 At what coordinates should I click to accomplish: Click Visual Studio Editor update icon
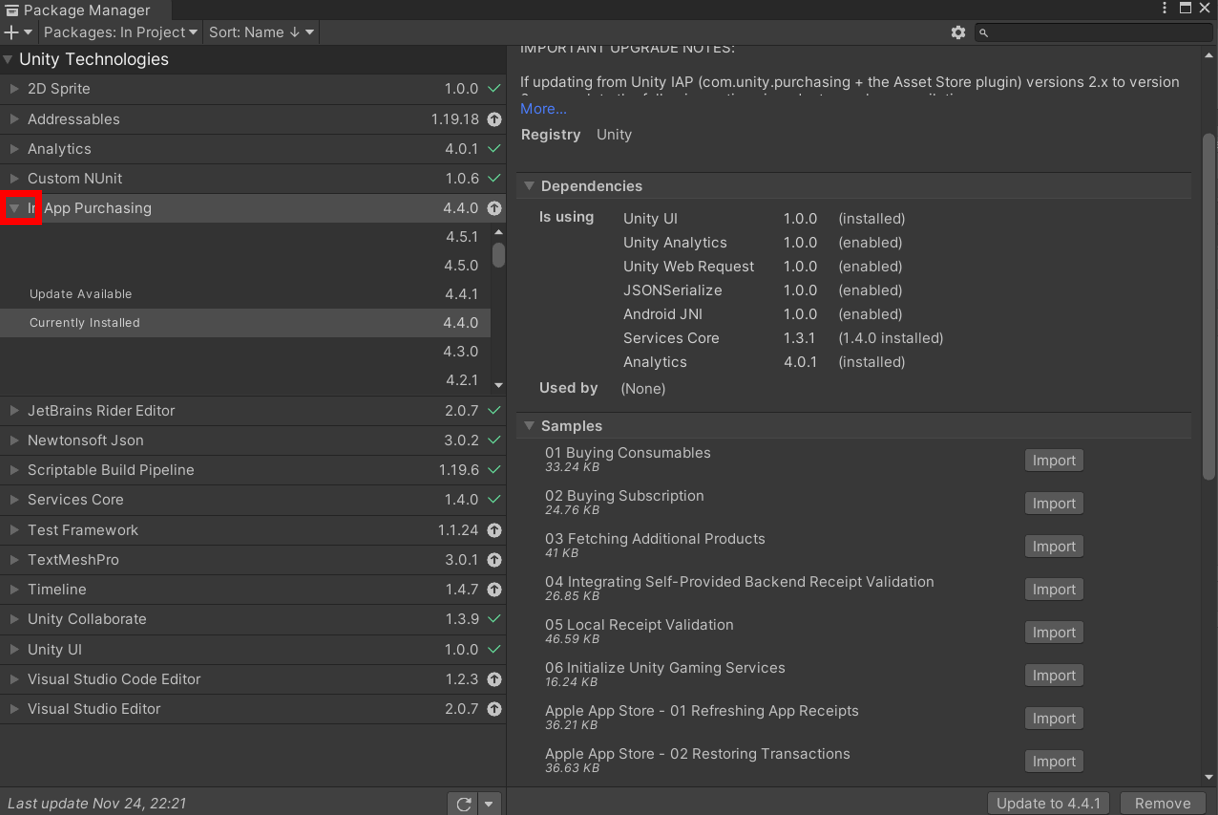point(494,709)
